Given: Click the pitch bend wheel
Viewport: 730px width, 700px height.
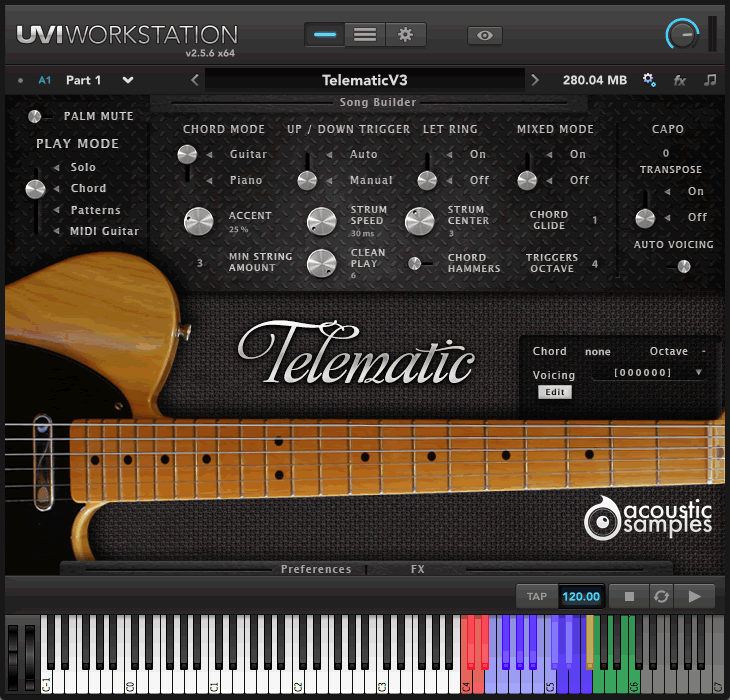Looking at the screenshot, I should [x=13, y=657].
